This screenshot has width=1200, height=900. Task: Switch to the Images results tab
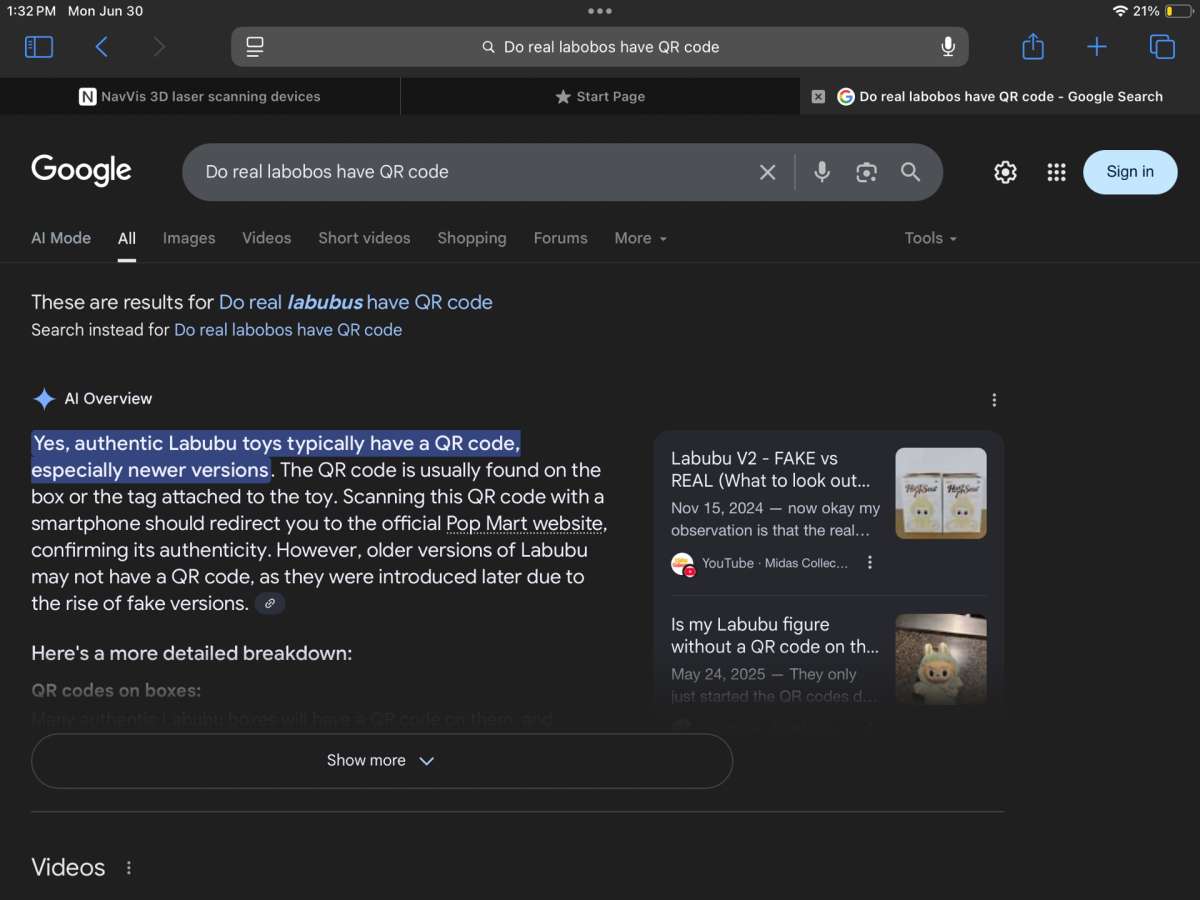[189, 238]
